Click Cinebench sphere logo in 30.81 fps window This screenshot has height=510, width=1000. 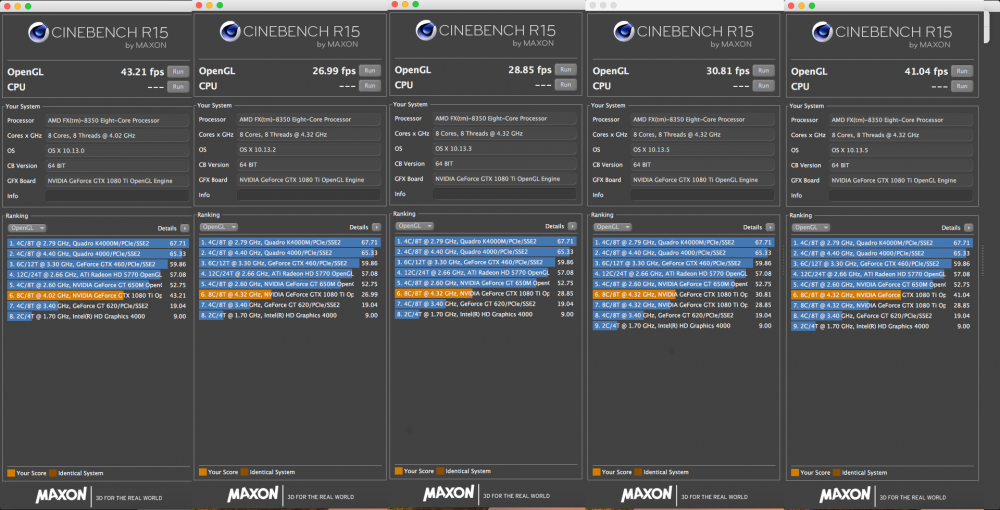(x=624, y=31)
